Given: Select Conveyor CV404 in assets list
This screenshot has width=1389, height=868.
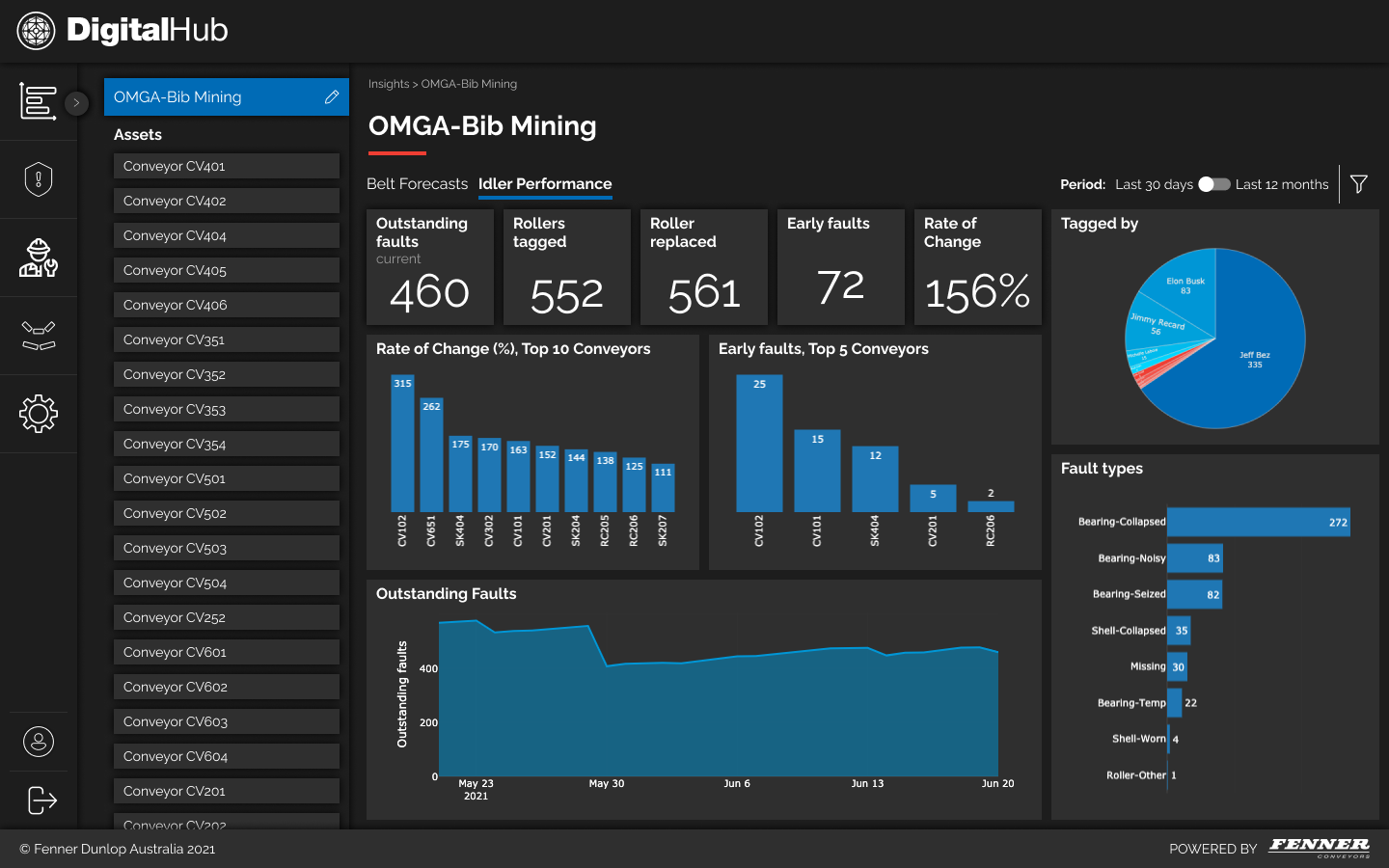Looking at the screenshot, I should tap(227, 235).
